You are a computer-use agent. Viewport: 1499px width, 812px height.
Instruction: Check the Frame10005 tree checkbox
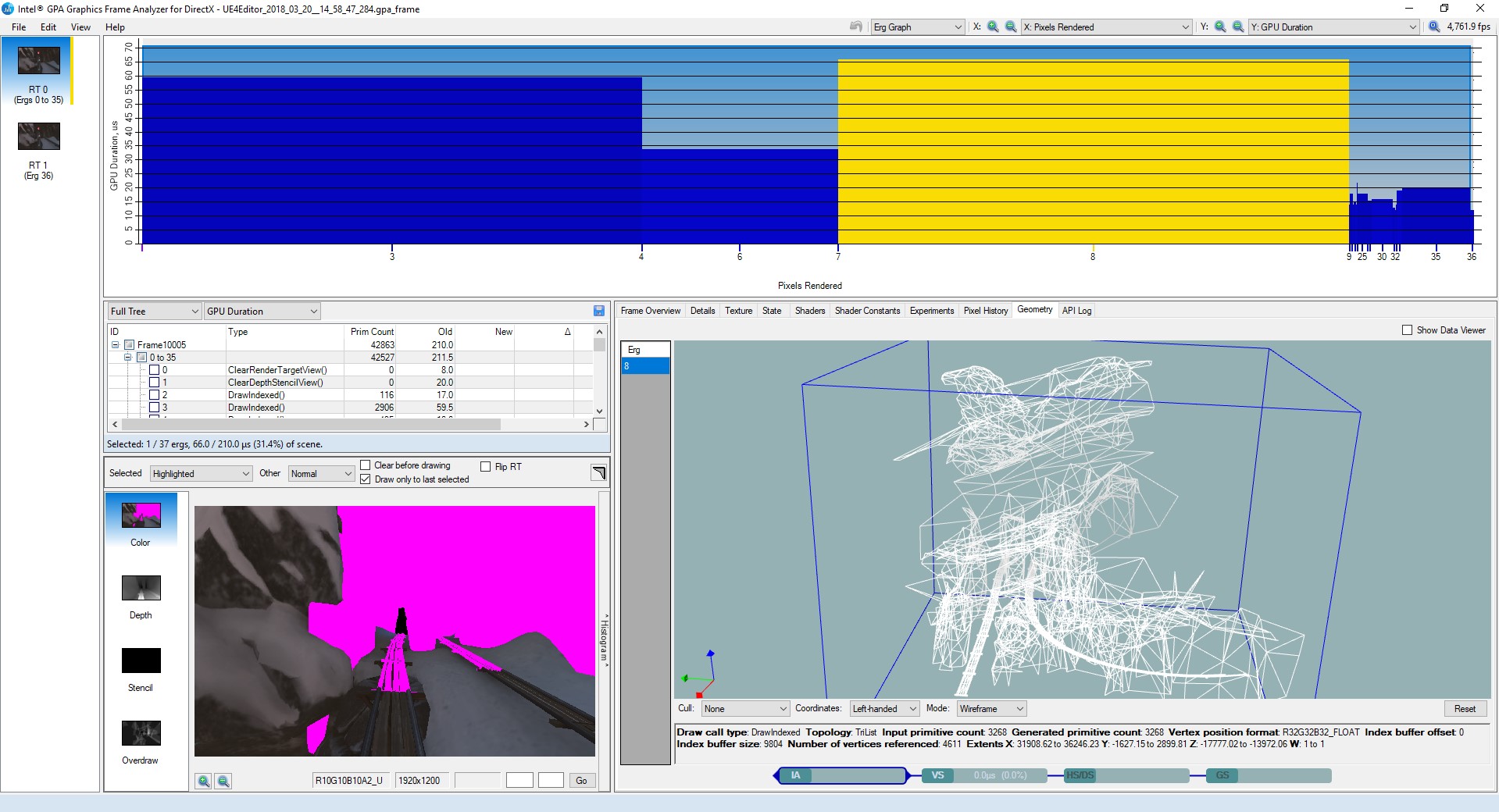click(130, 345)
